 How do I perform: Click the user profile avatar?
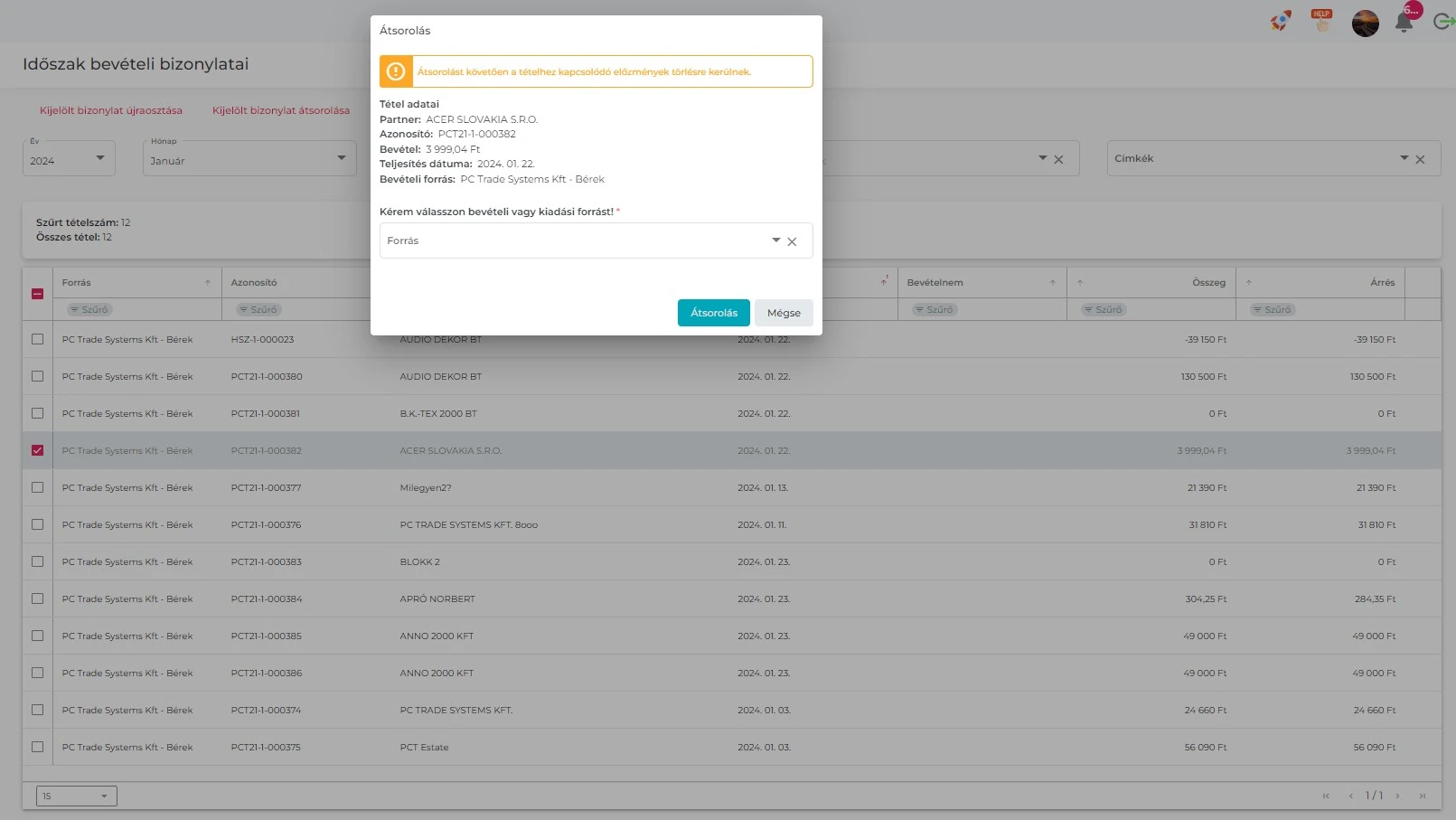[1365, 23]
